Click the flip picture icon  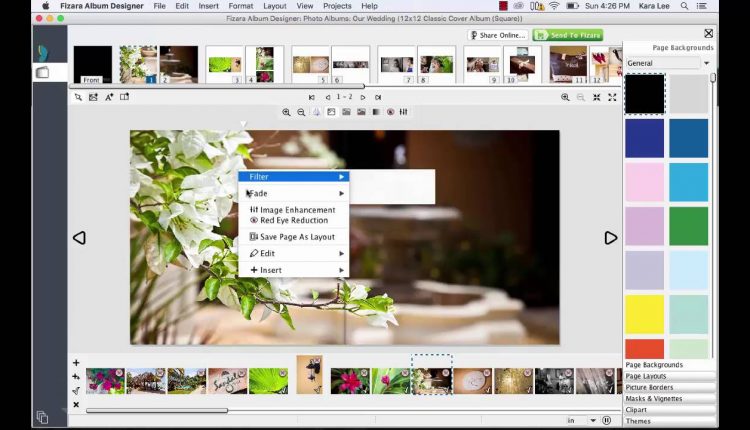[316, 112]
